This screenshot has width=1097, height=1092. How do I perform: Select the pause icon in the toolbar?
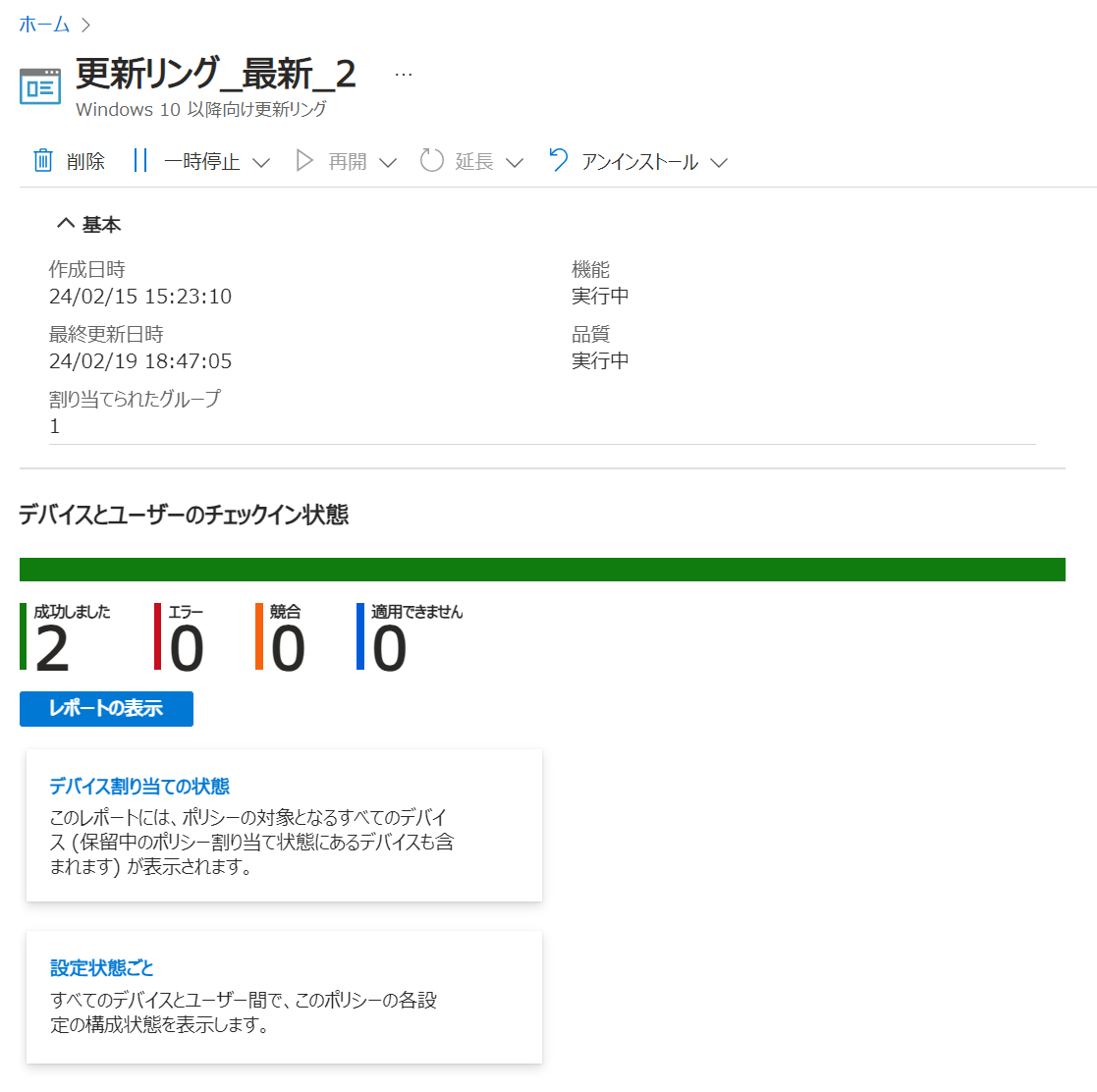tap(140, 161)
